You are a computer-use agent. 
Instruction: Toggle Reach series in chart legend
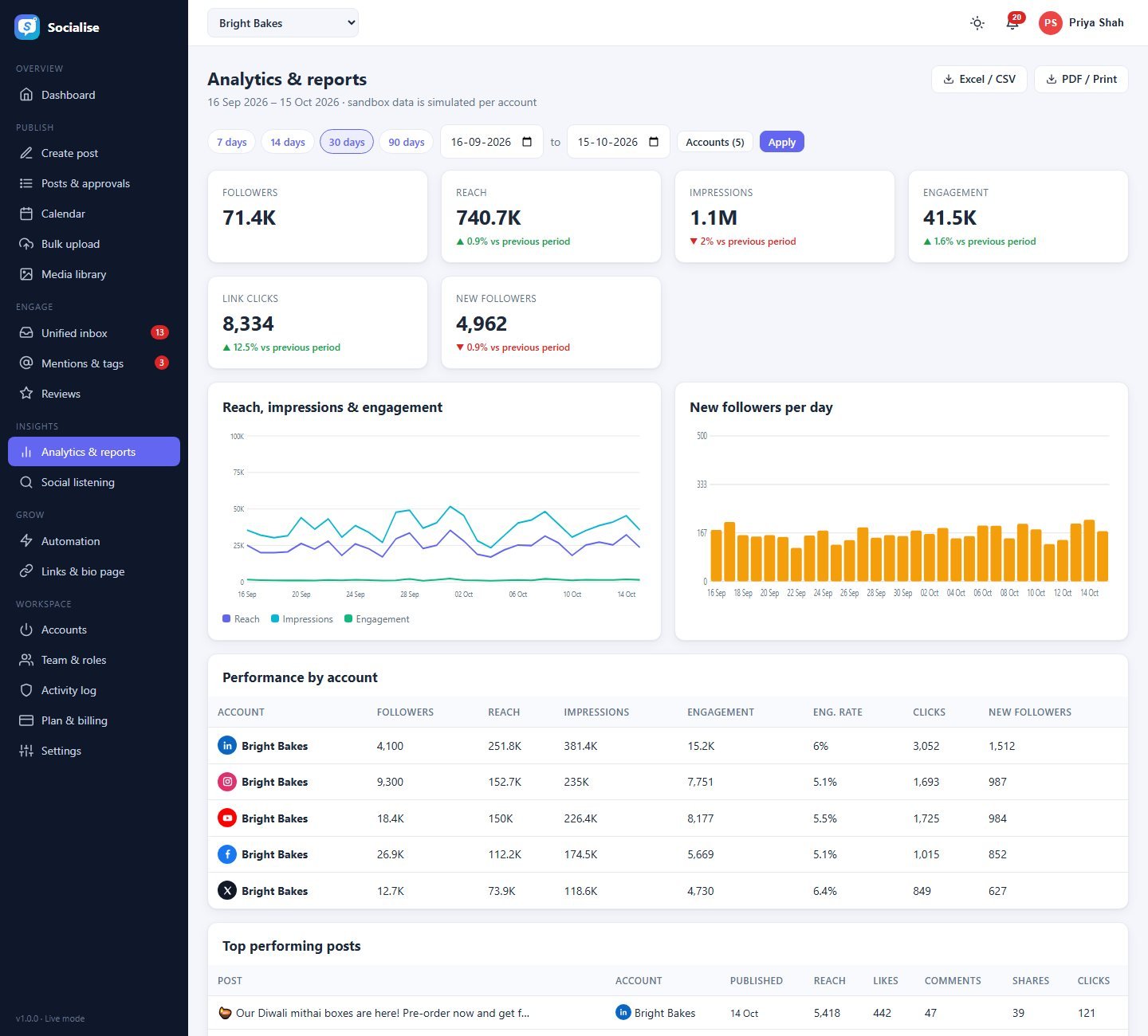(241, 619)
